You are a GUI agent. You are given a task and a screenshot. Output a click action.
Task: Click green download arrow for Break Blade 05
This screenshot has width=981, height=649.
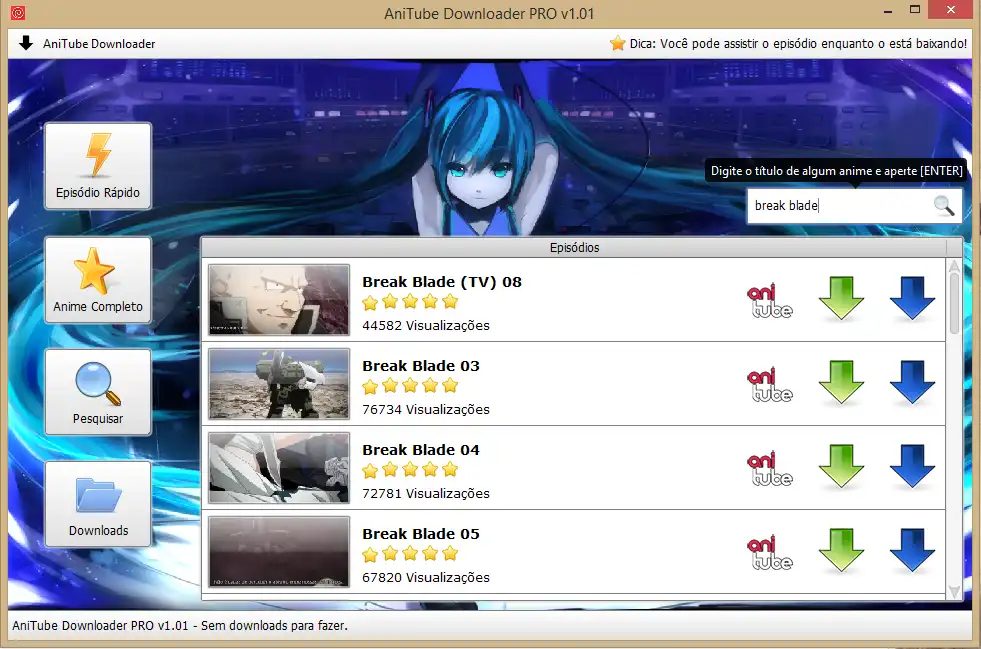[841, 550]
